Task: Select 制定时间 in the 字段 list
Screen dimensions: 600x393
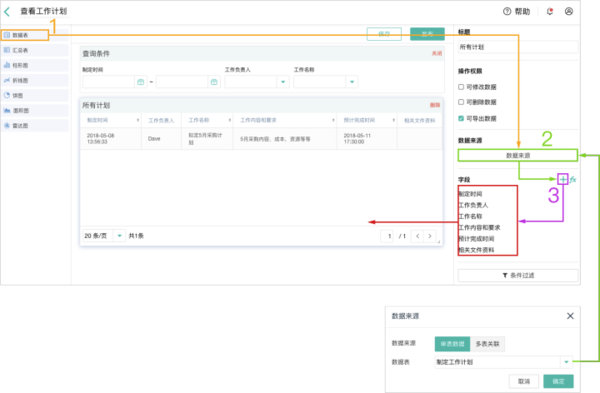Action: pyautogui.click(x=470, y=194)
